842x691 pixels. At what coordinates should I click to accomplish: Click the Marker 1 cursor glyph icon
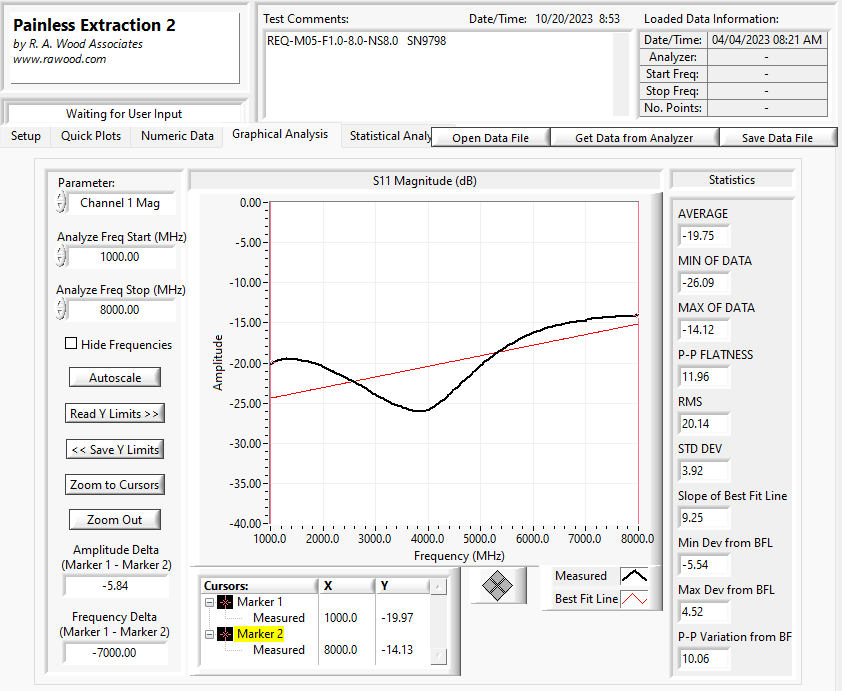(x=225, y=602)
